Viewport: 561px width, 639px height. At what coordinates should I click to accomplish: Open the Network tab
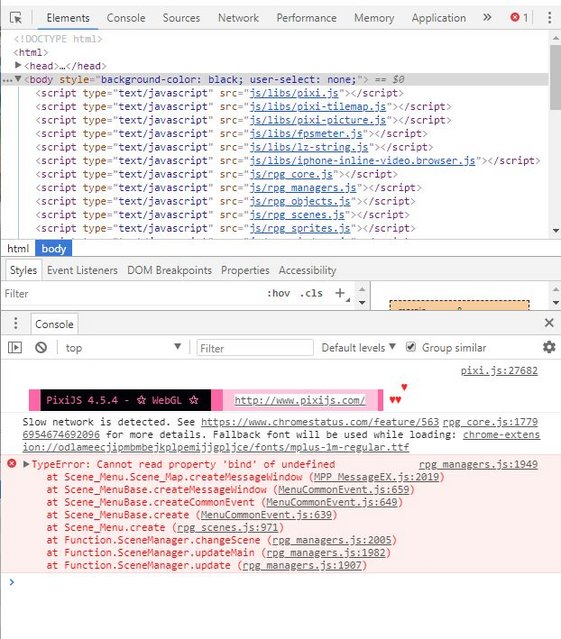[238, 18]
